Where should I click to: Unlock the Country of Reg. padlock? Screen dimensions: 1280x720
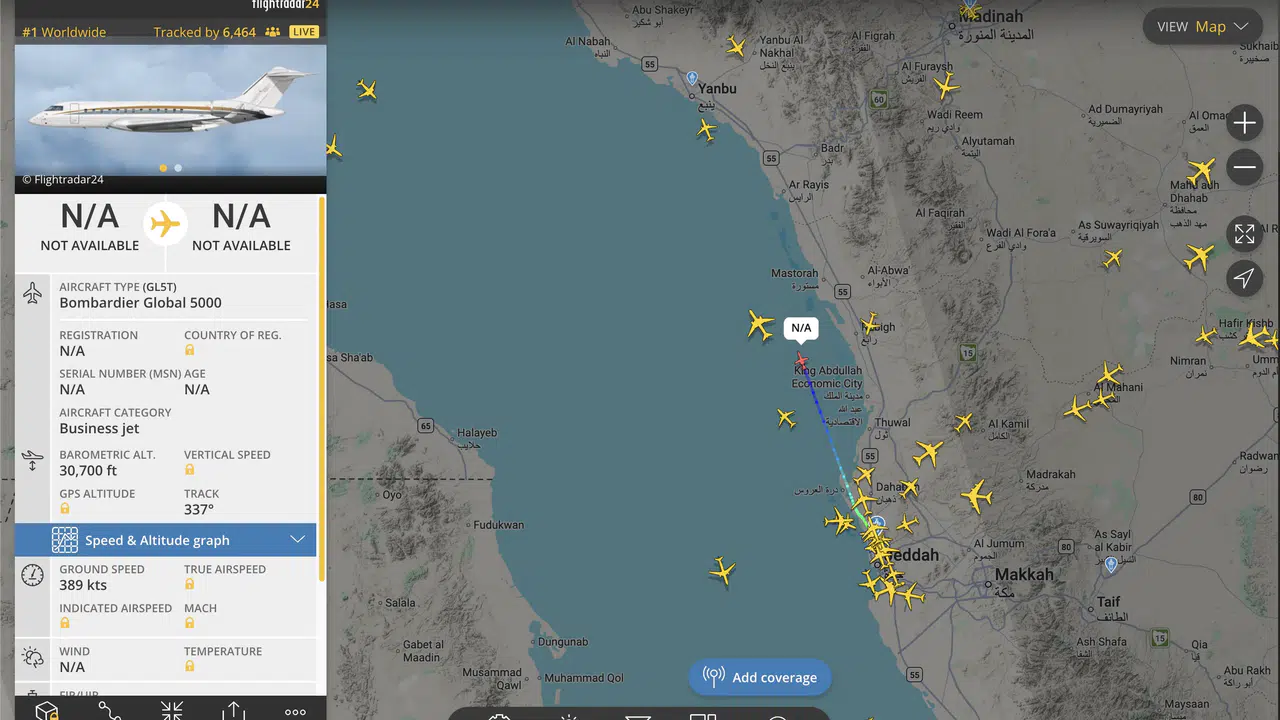189,350
